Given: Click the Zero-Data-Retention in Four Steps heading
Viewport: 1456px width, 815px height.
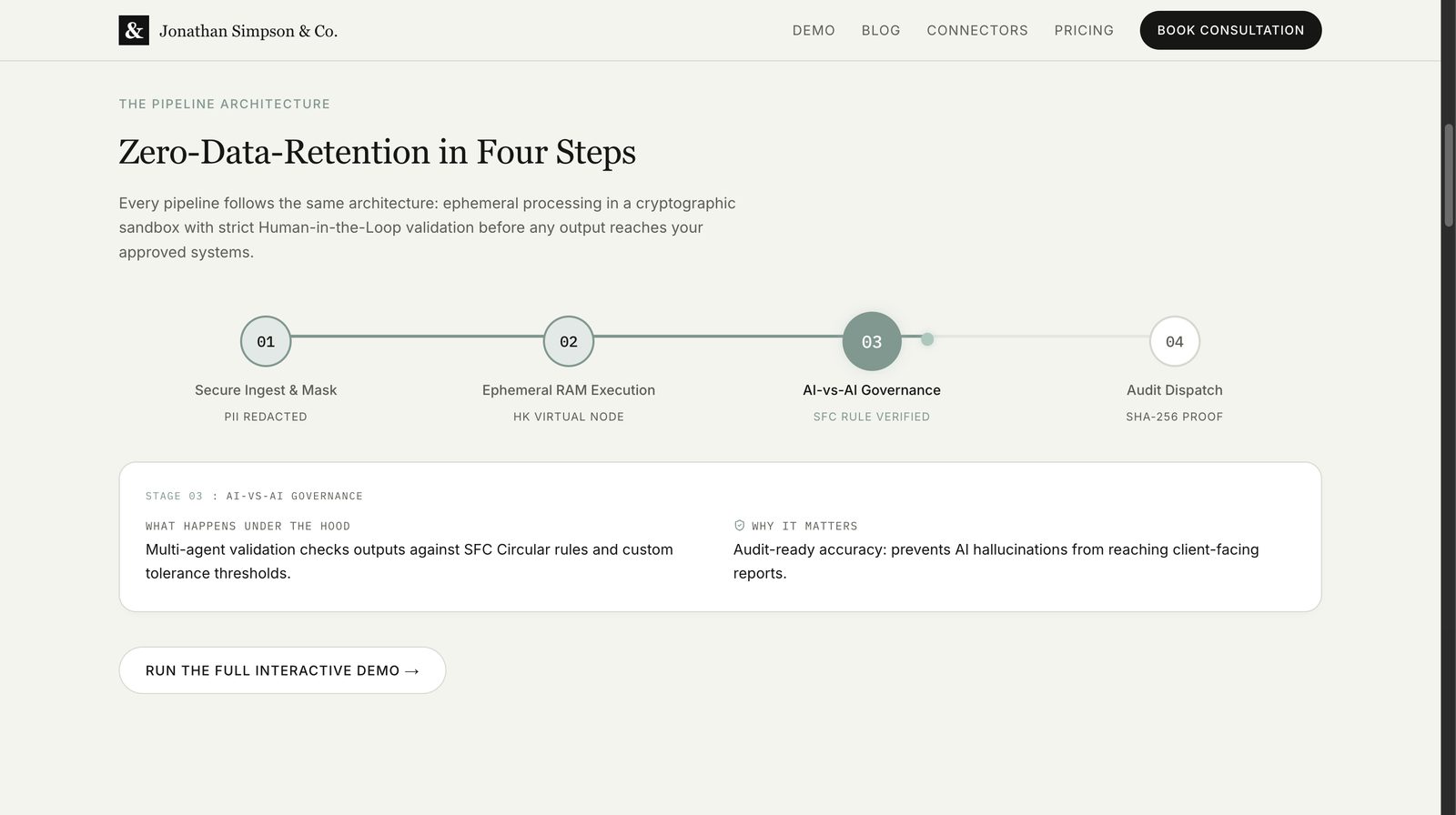Looking at the screenshot, I should [378, 152].
